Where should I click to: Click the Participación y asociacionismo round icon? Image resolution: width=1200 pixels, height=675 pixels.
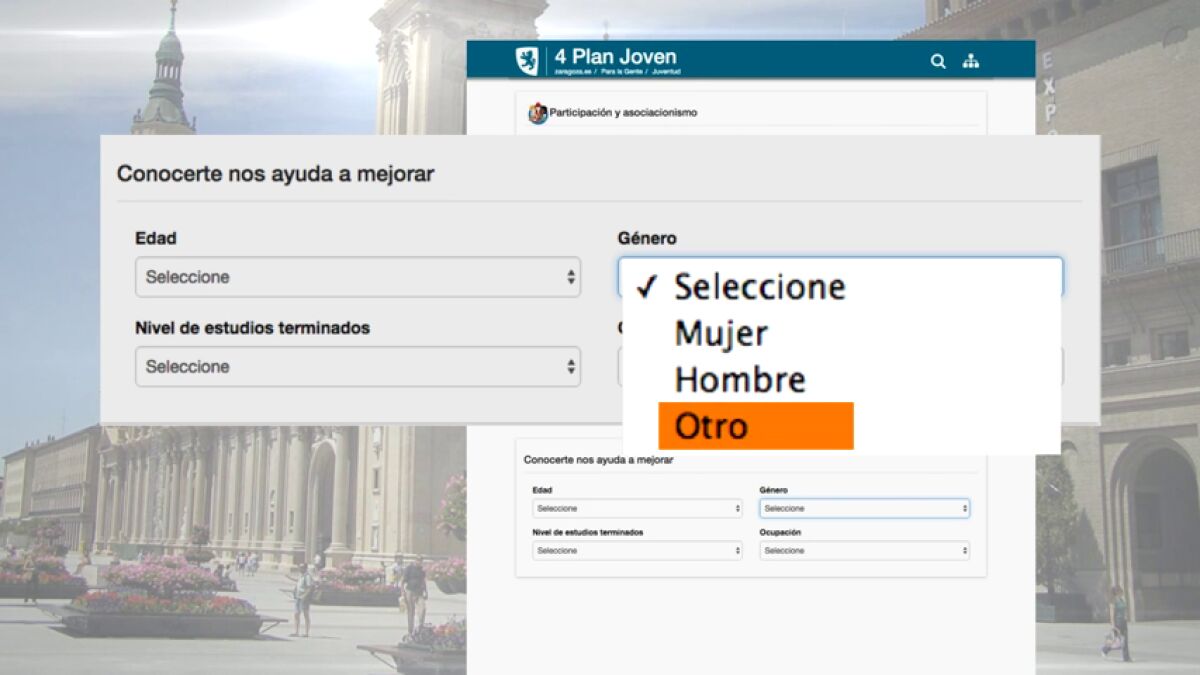click(538, 113)
